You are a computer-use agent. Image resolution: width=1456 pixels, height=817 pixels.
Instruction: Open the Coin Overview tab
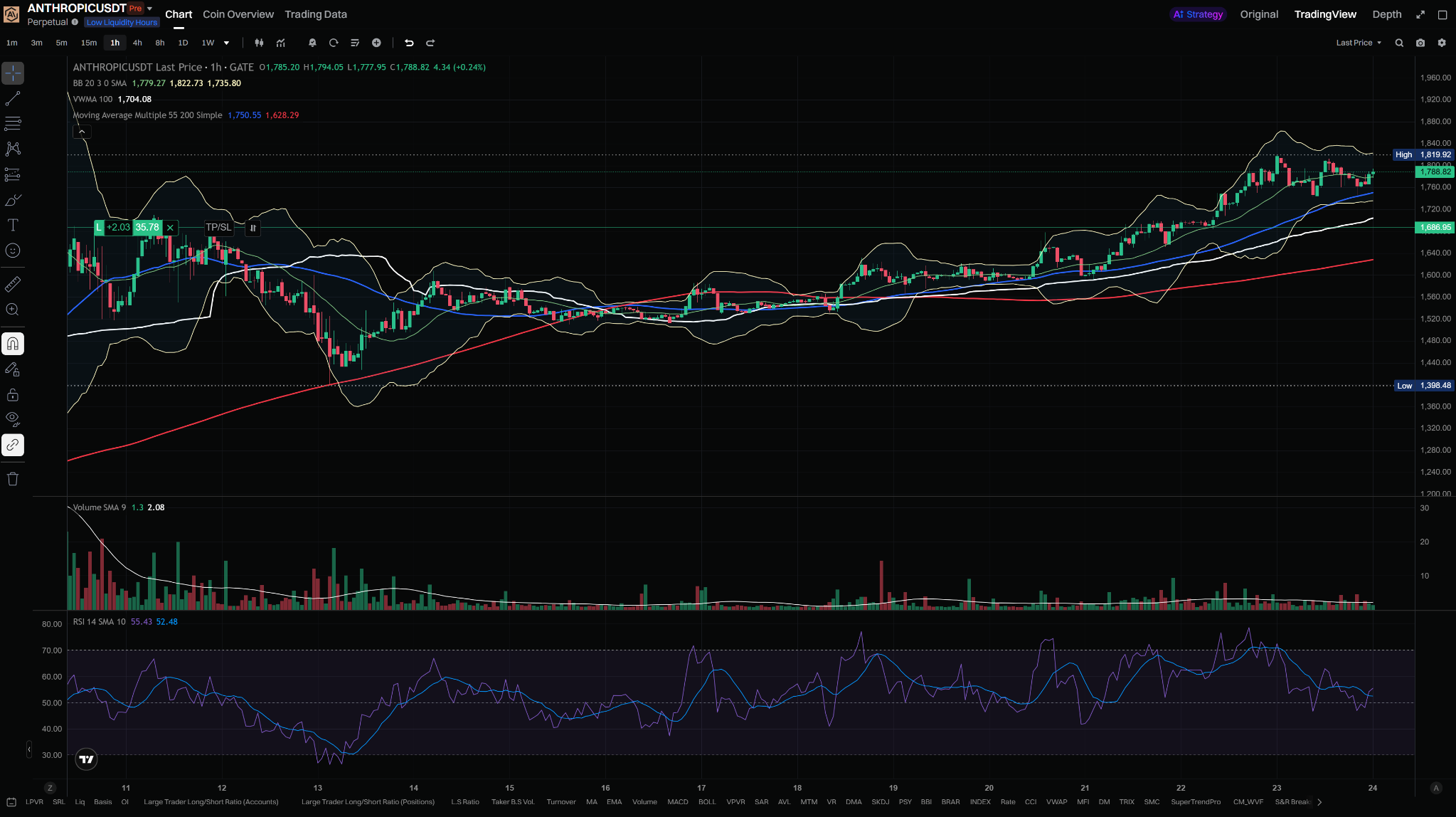tap(238, 14)
